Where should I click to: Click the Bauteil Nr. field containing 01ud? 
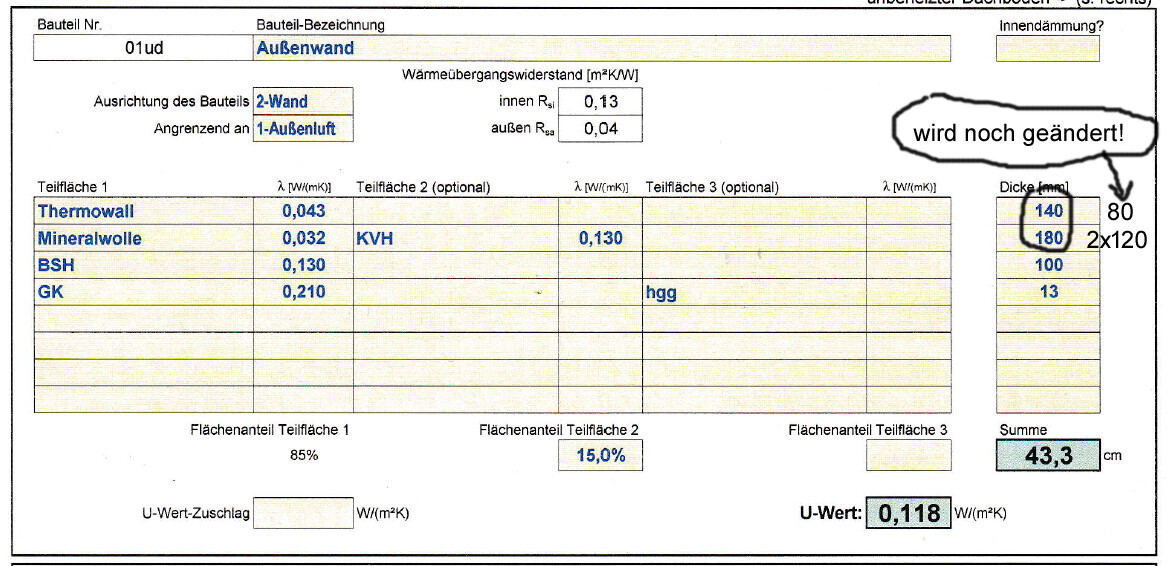143,47
